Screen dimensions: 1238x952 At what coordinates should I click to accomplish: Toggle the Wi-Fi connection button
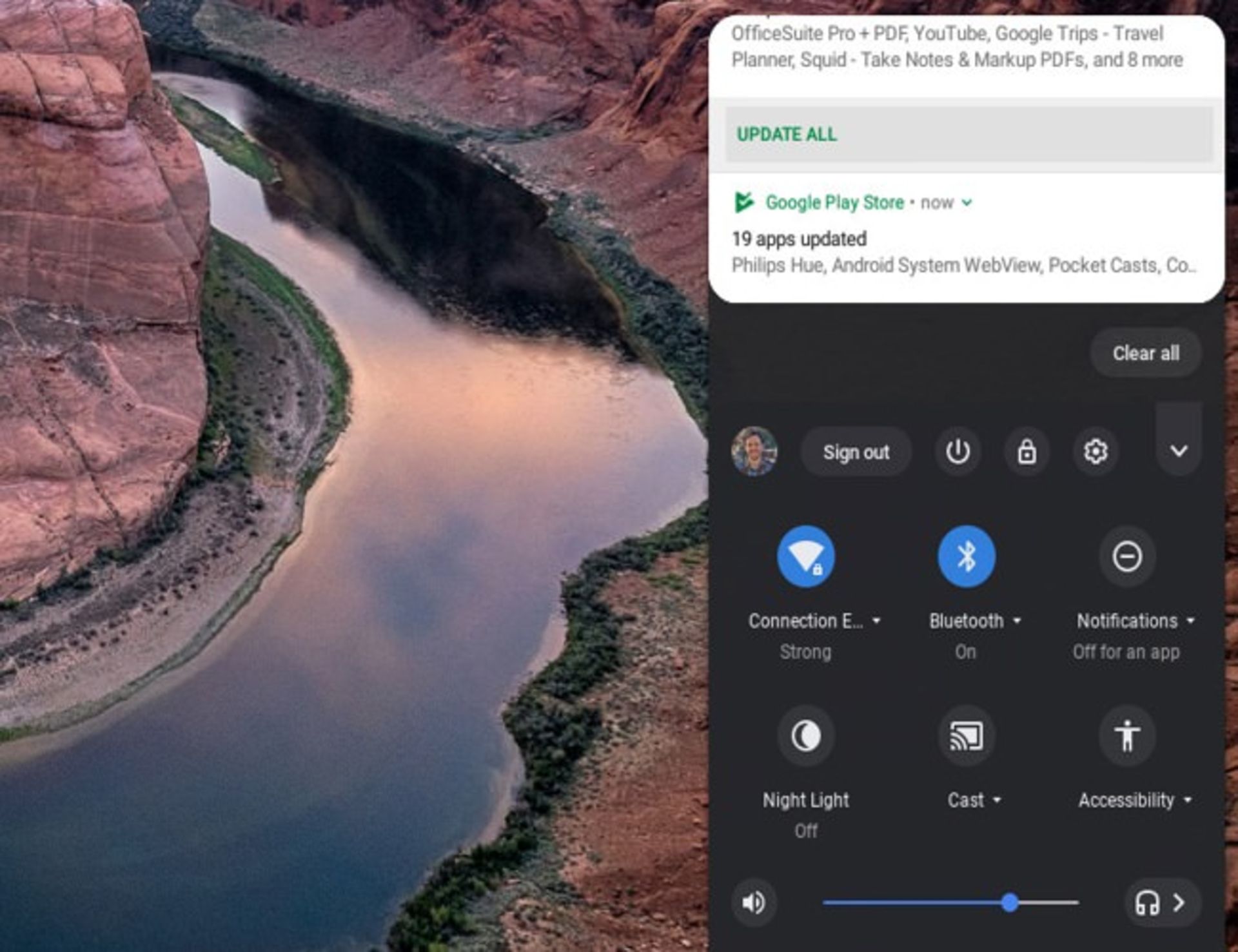tap(806, 556)
